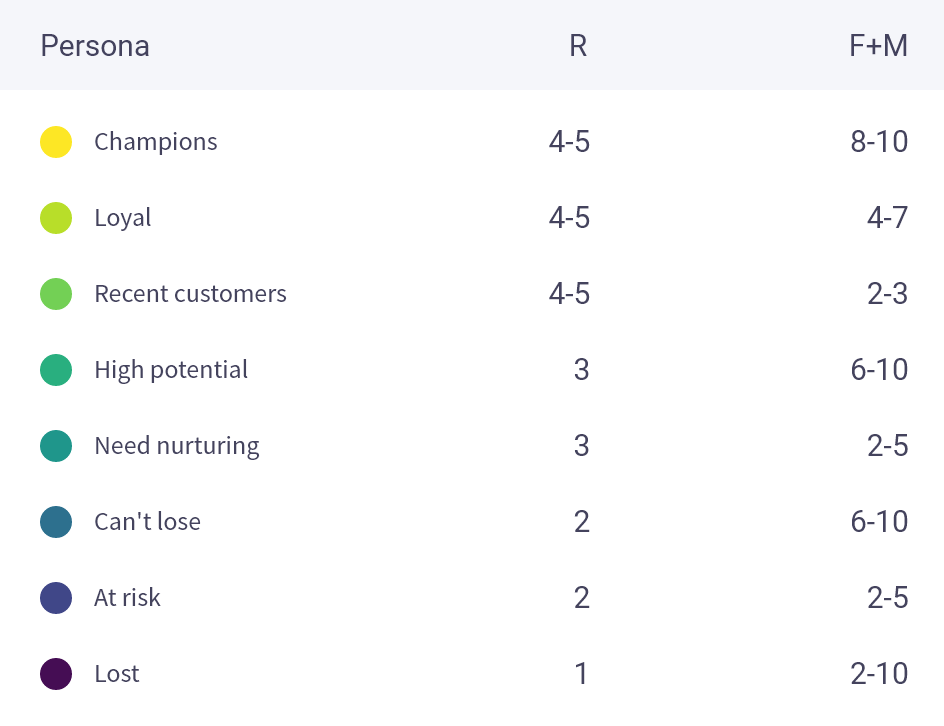Click the Champions F+M value 8-10
Screen dimensions: 944x726
point(879,142)
